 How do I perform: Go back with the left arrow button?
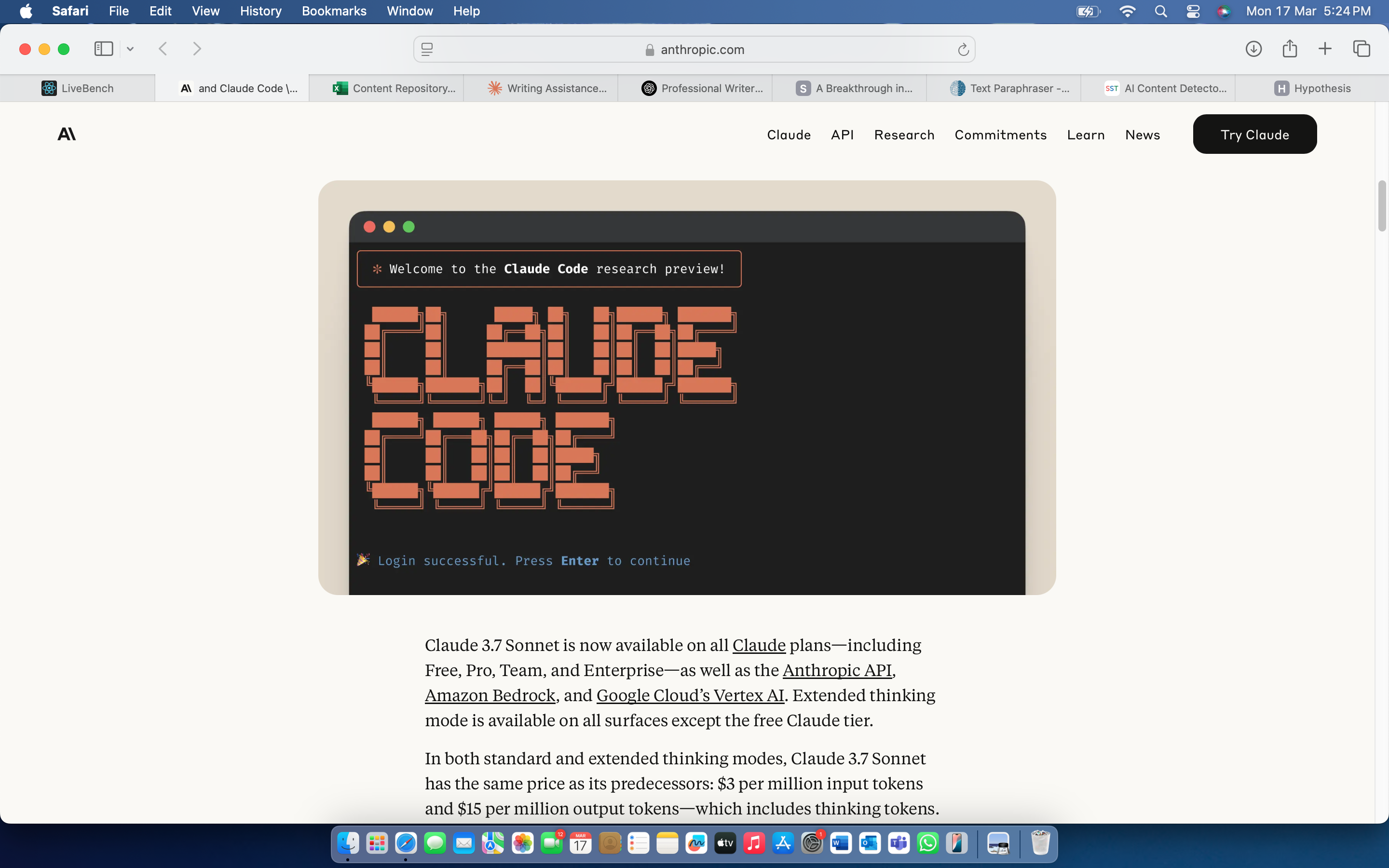[x=163, y=49]
